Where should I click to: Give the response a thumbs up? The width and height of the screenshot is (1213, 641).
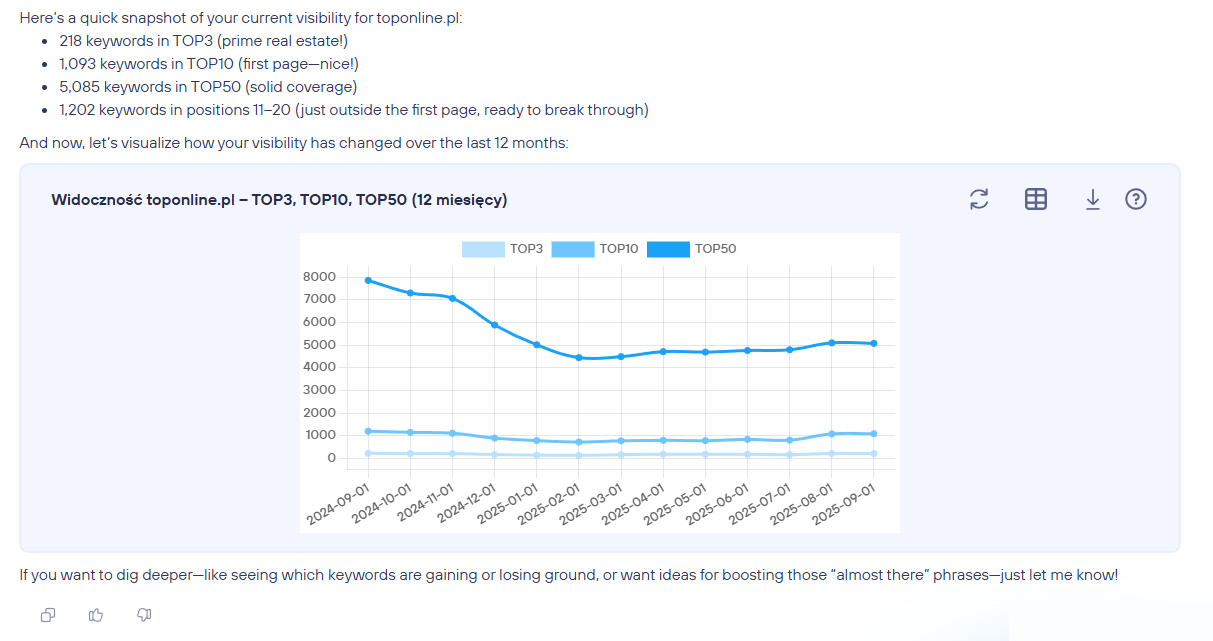[x=96, y=615]
